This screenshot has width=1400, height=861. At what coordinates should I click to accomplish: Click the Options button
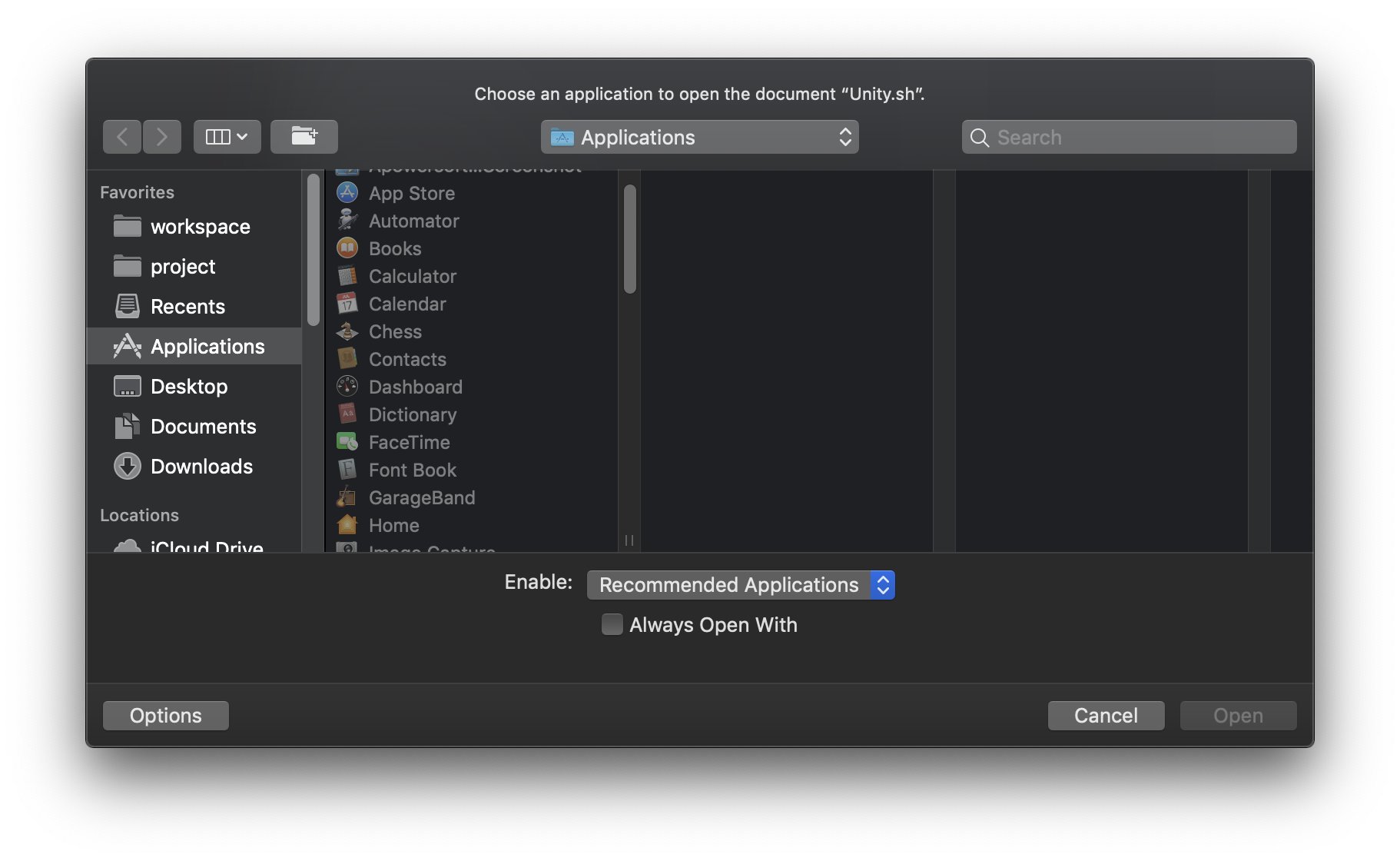click(x=166, y=716)
